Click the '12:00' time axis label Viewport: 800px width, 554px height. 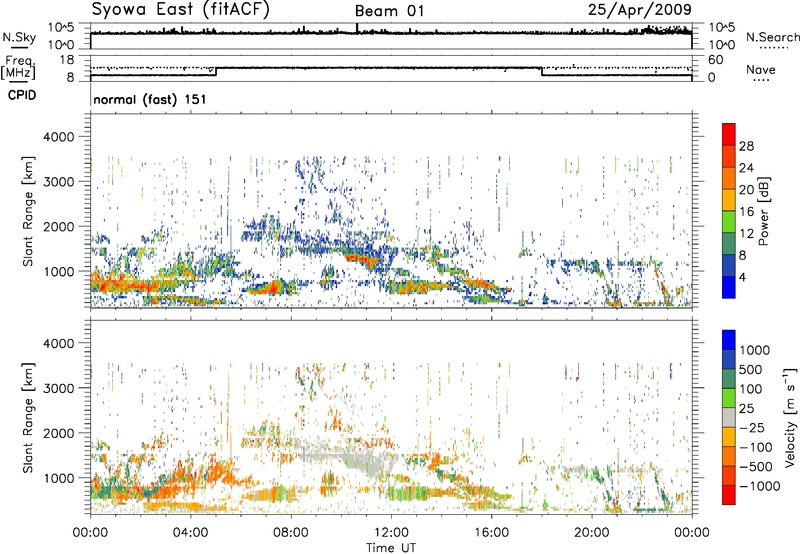[x=391, y=533]
